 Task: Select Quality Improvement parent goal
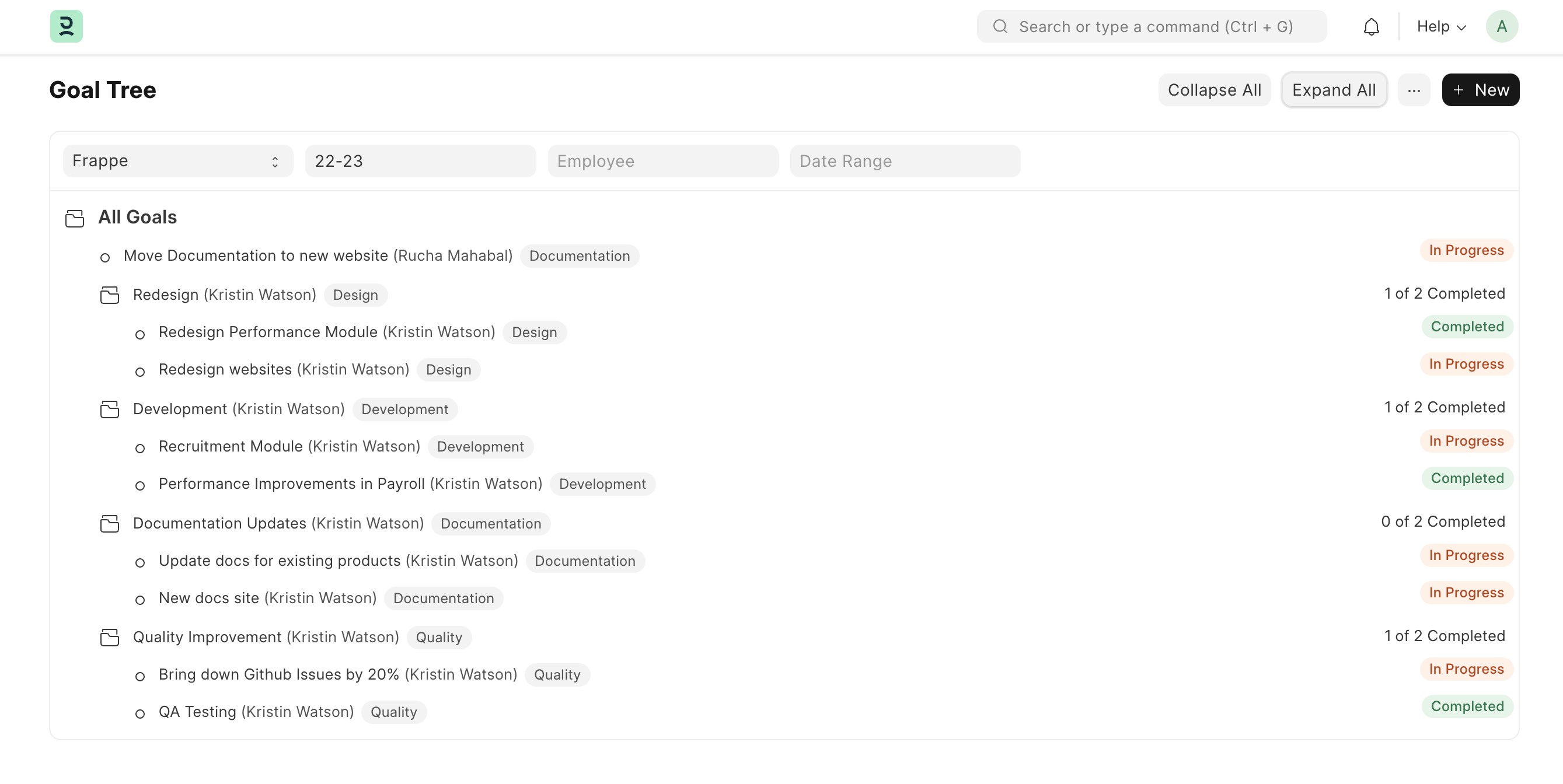point(266,636)
